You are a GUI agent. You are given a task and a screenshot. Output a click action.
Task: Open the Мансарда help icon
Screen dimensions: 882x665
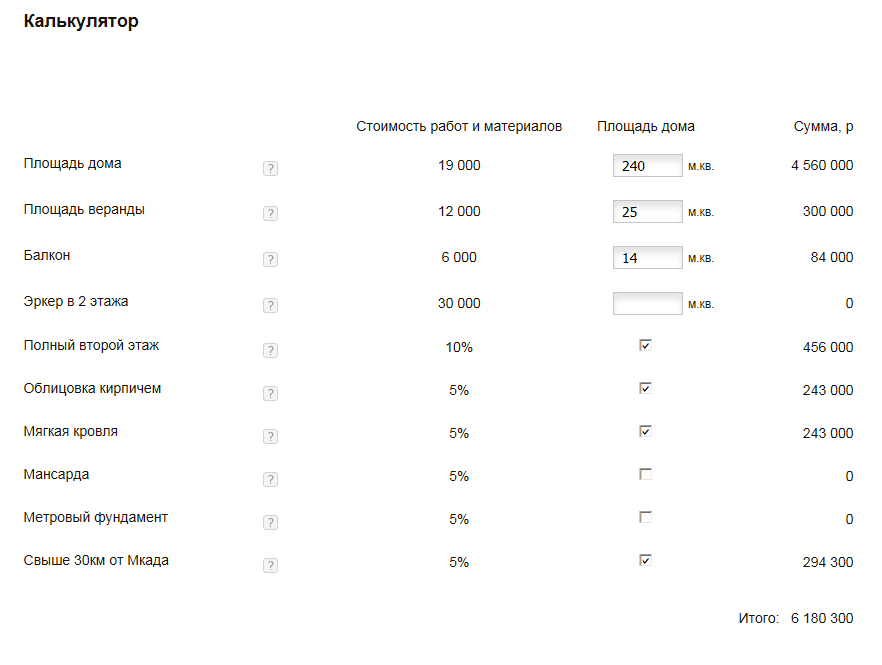point(270,479)
